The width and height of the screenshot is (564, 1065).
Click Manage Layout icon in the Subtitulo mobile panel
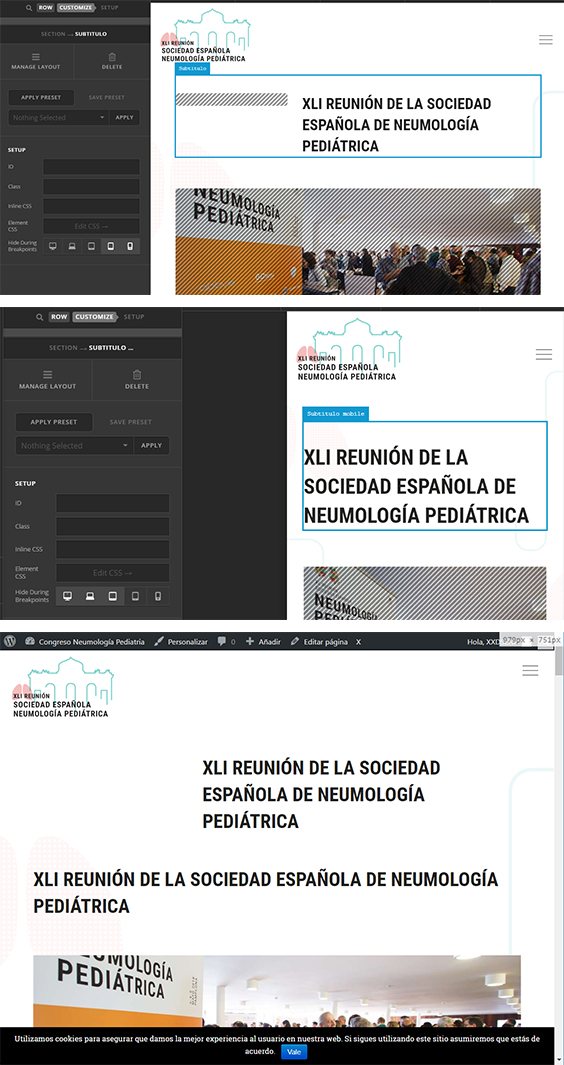(x=48, y=374)
